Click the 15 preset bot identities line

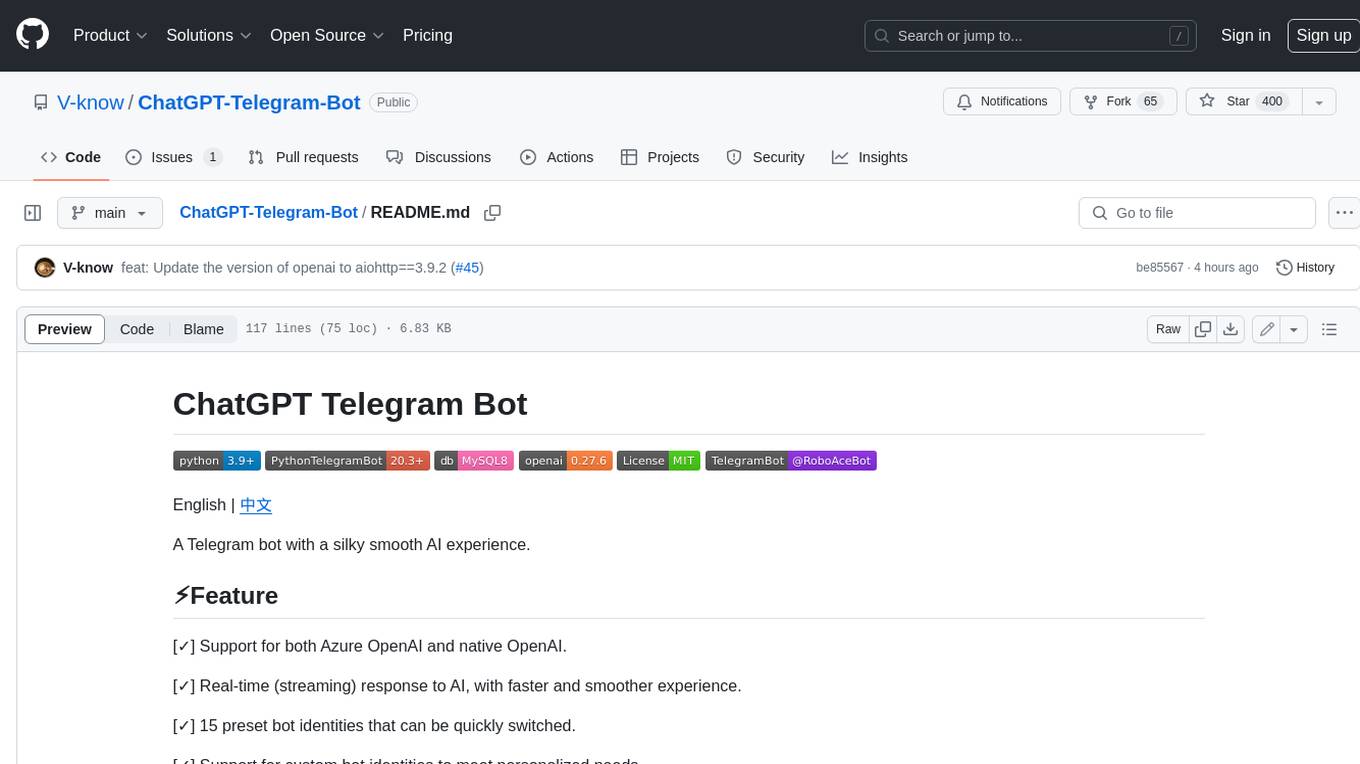pos(374,726)
